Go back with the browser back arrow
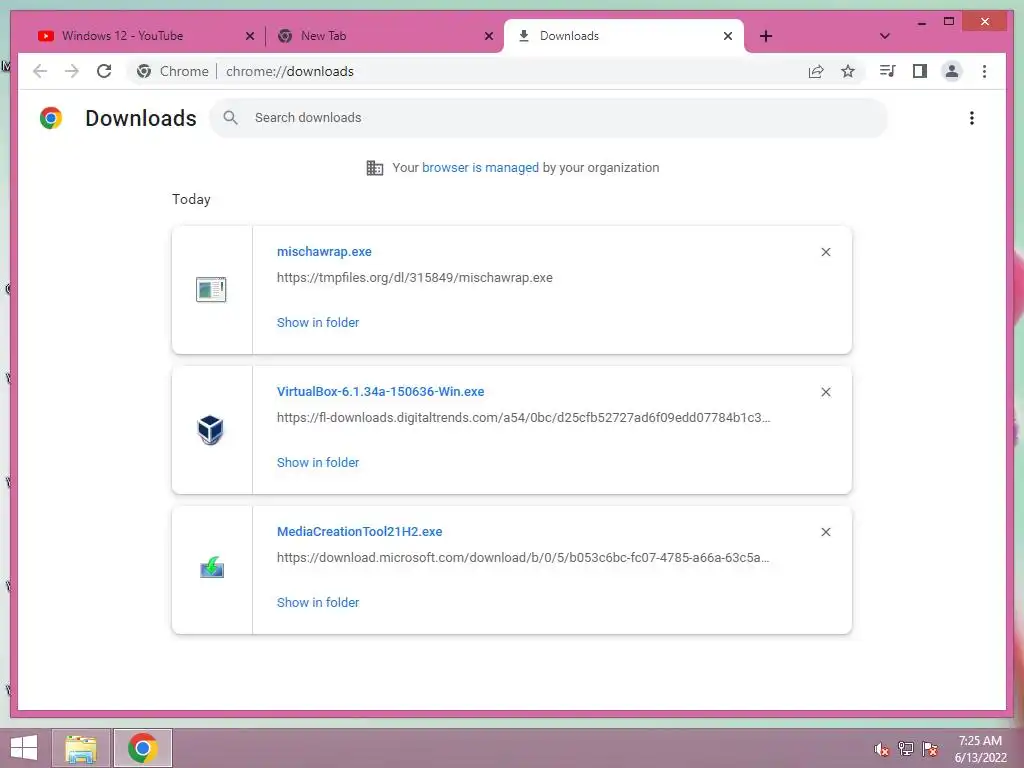 40,71
